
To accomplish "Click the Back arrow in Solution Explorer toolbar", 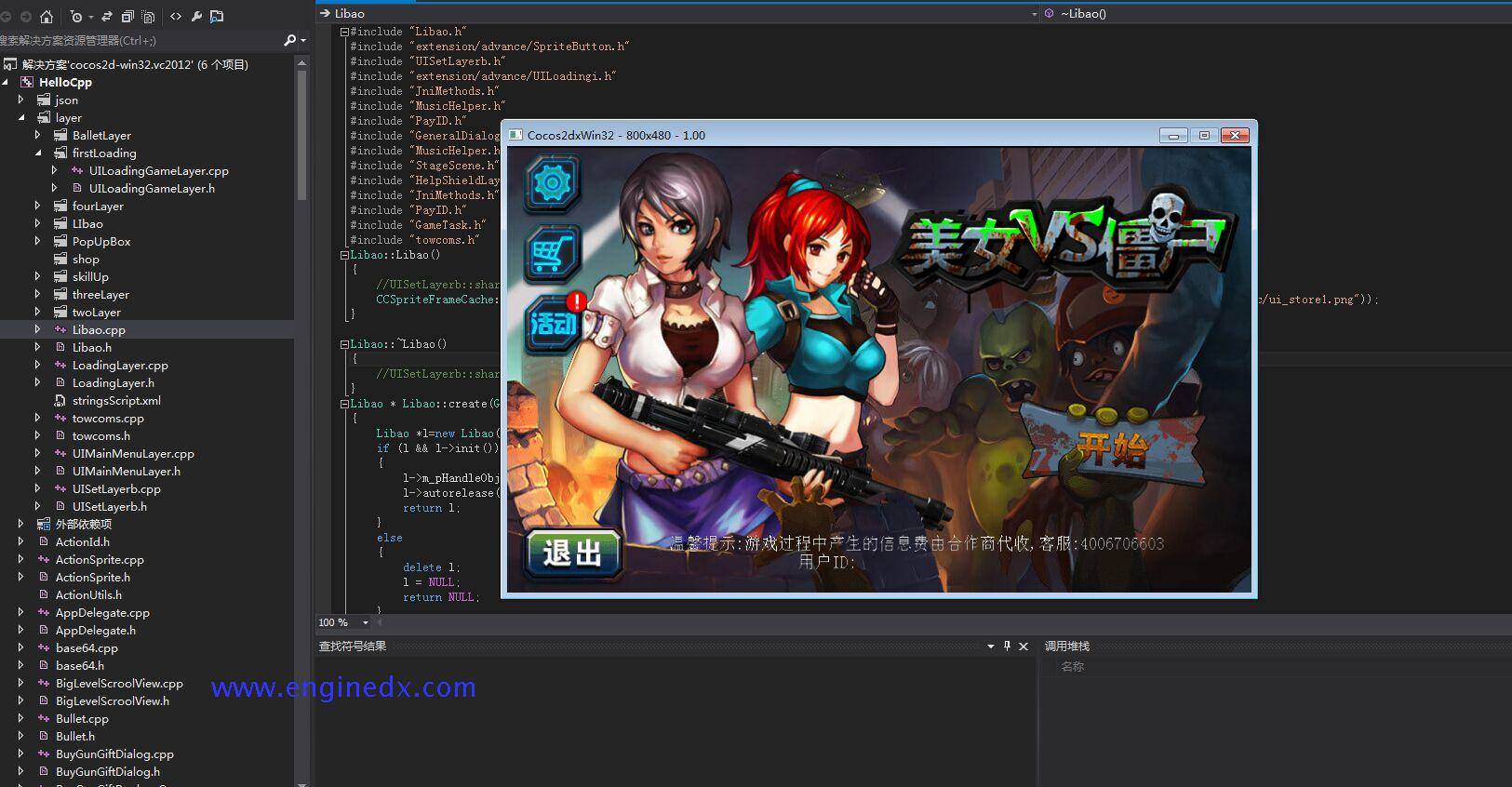I will tap(6, 16).
